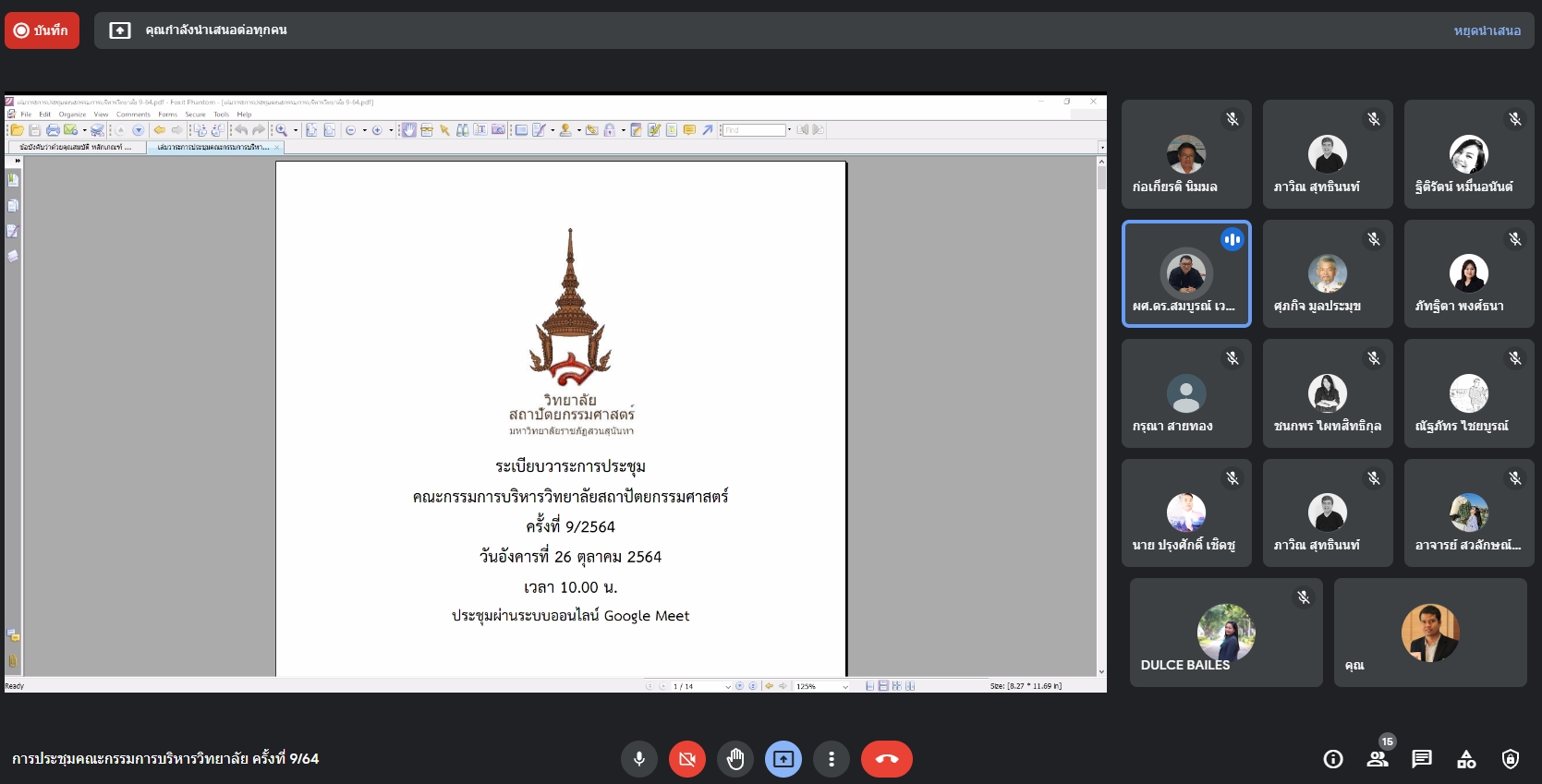Switch to the first PDF document tab
Image resolution: width=1542 pixels, height=784 pixels.
[76, 147]
